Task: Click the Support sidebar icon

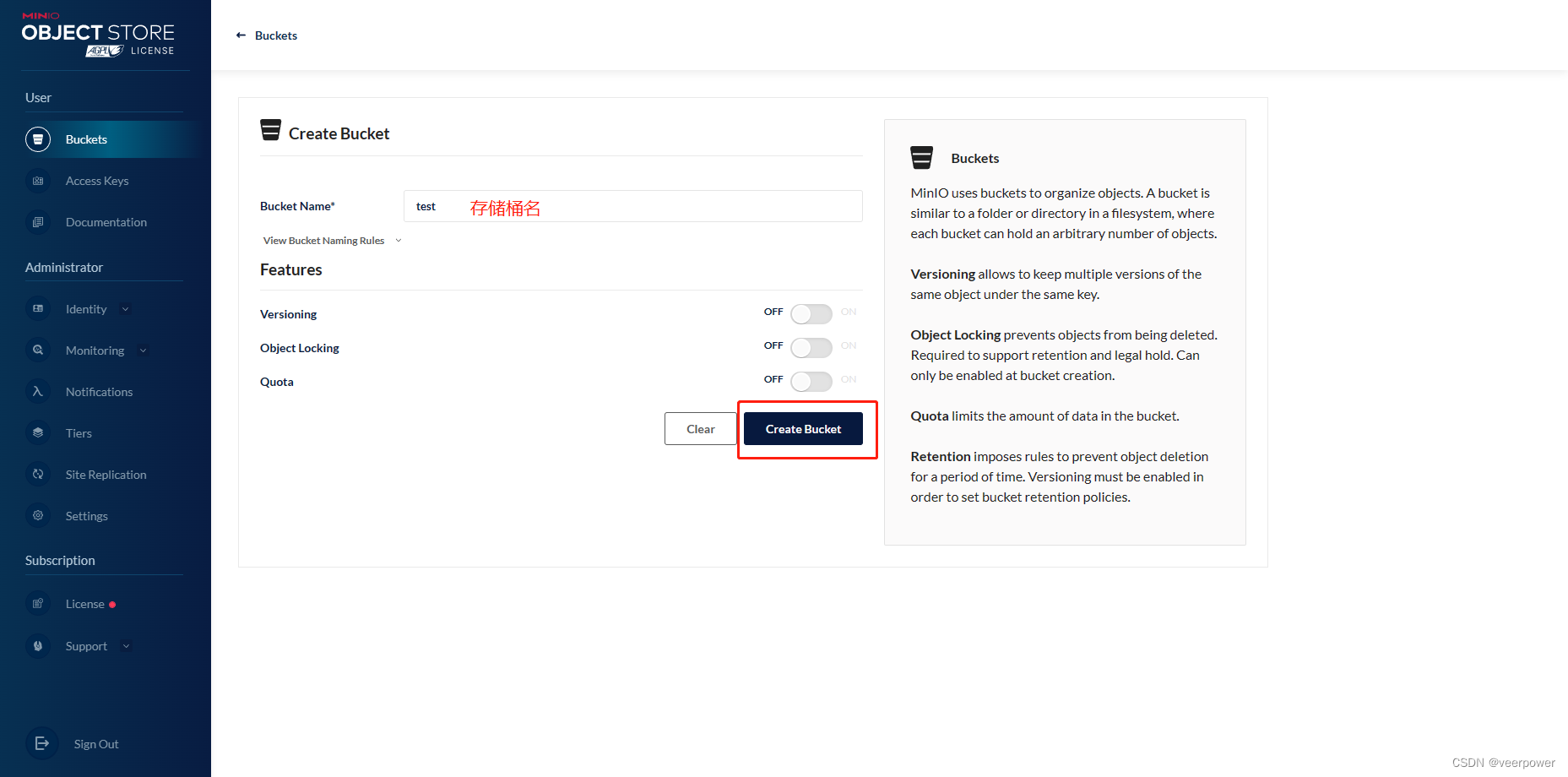Action: [38, 646]
